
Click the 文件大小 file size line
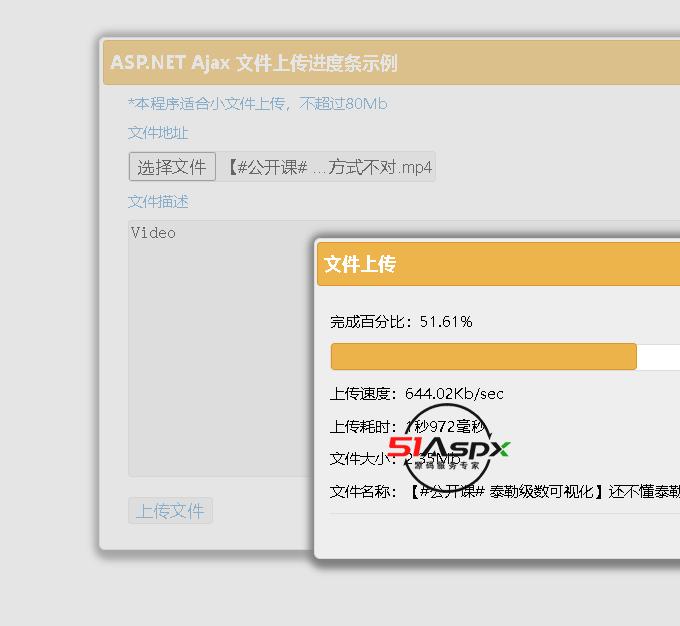tap(396, 459)
